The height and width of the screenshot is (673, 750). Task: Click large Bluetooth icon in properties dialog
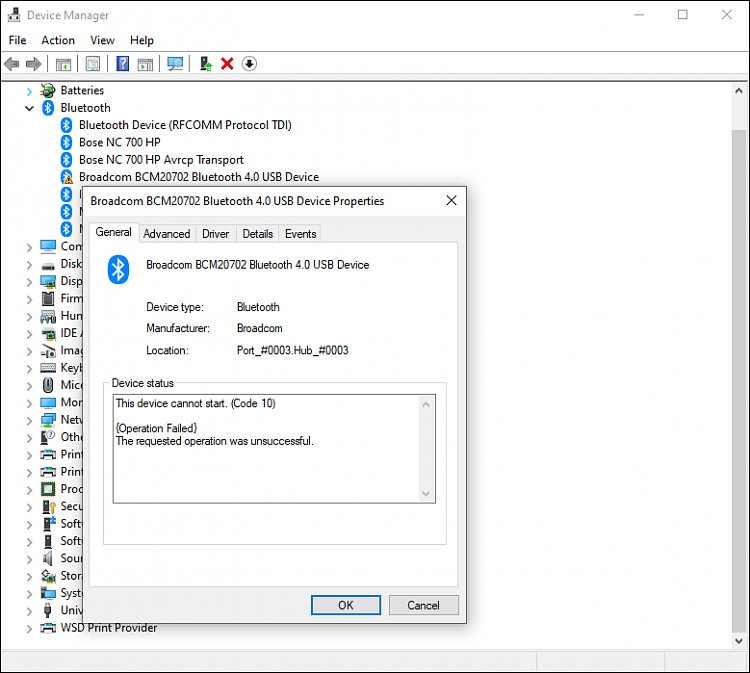[118, 269]
